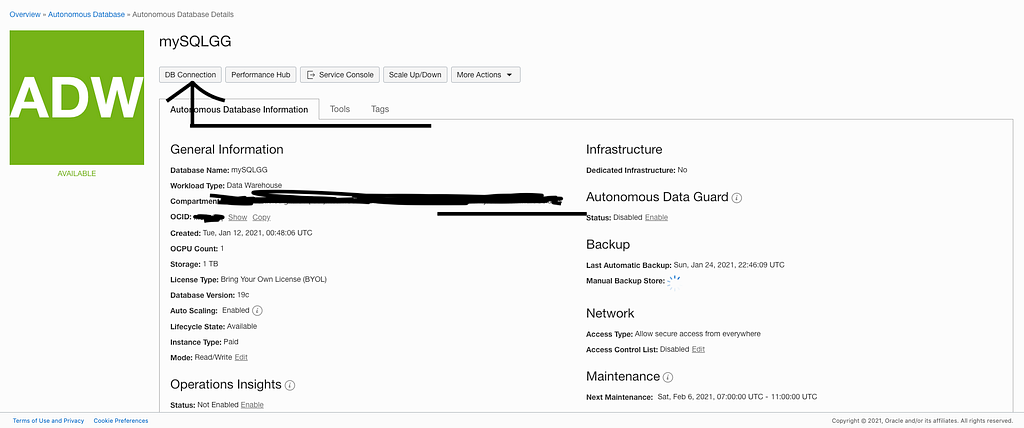The height and width of the screenshot is (428, 1024).
Task: Expand the More Actions dropdown
Action: [485, 74]
